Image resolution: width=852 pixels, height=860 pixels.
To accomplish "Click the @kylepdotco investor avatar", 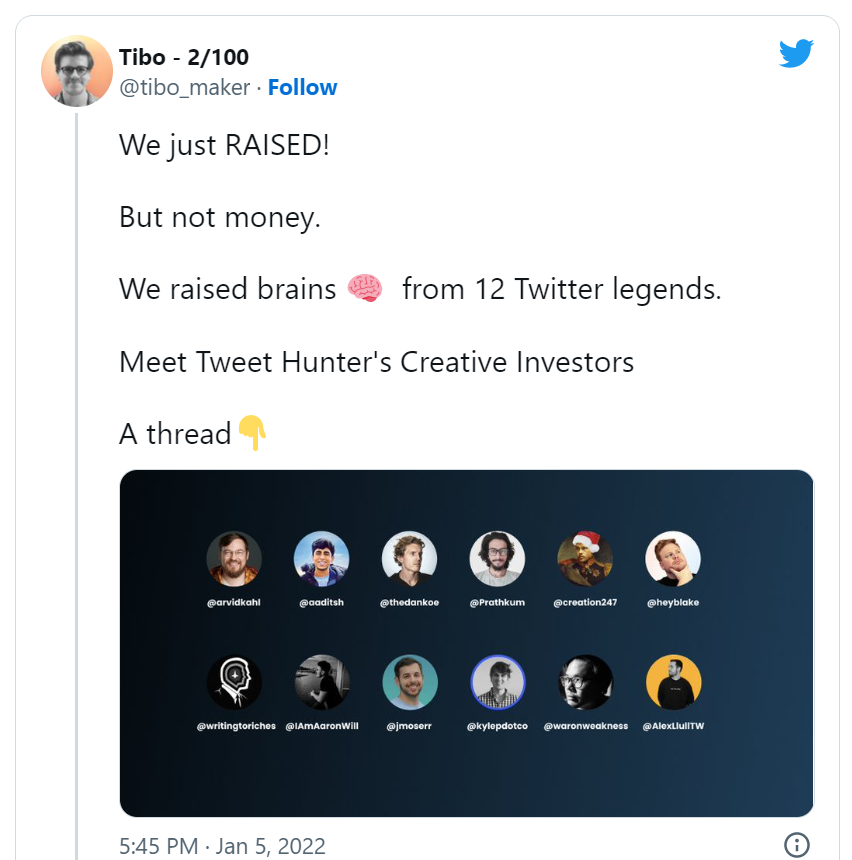I will tap(497, 683).
